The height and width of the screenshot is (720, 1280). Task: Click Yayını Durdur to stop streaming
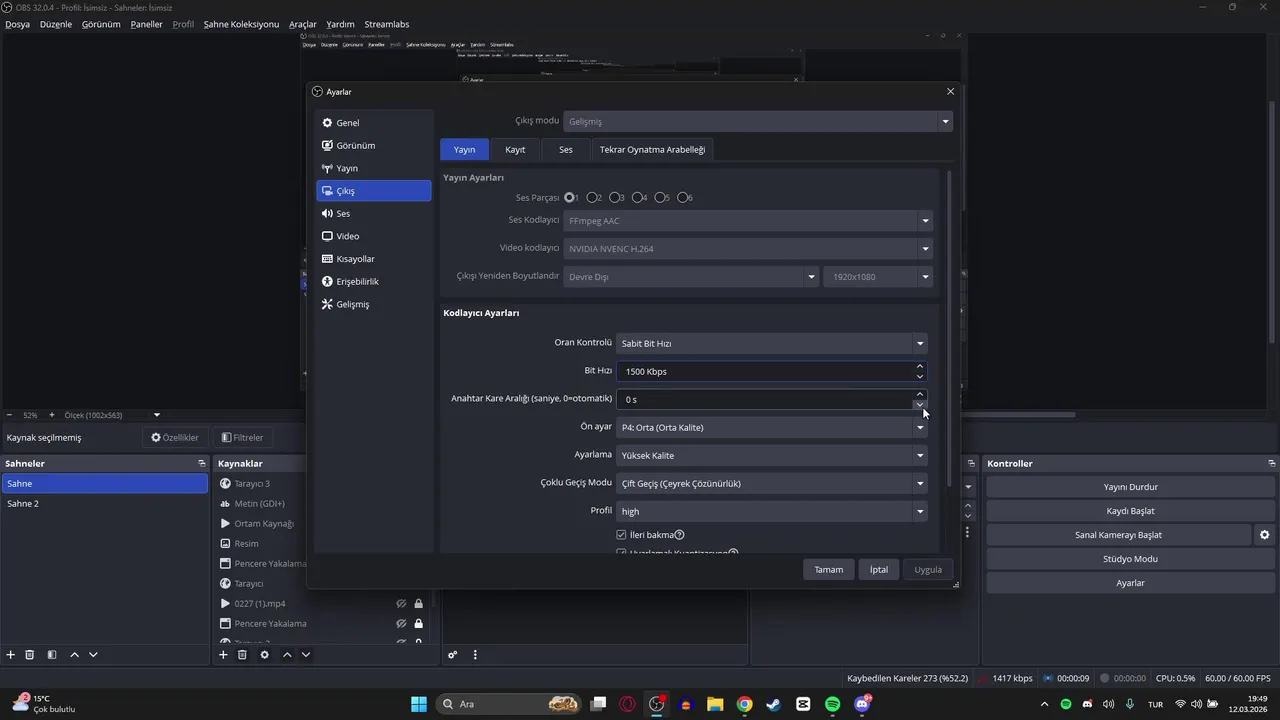tap(1130, 487)
